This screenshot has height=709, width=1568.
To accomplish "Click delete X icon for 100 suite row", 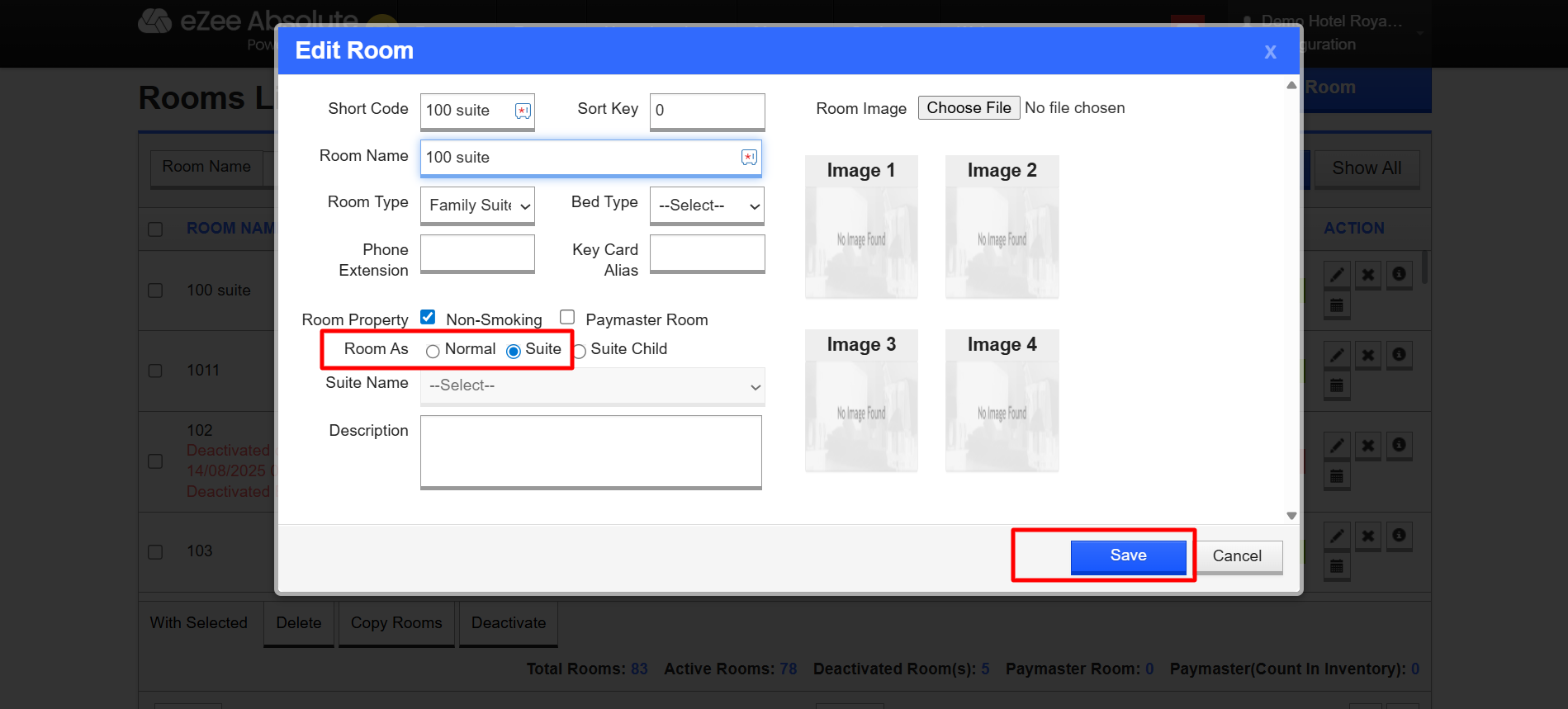I will (x=1368, y=275).
